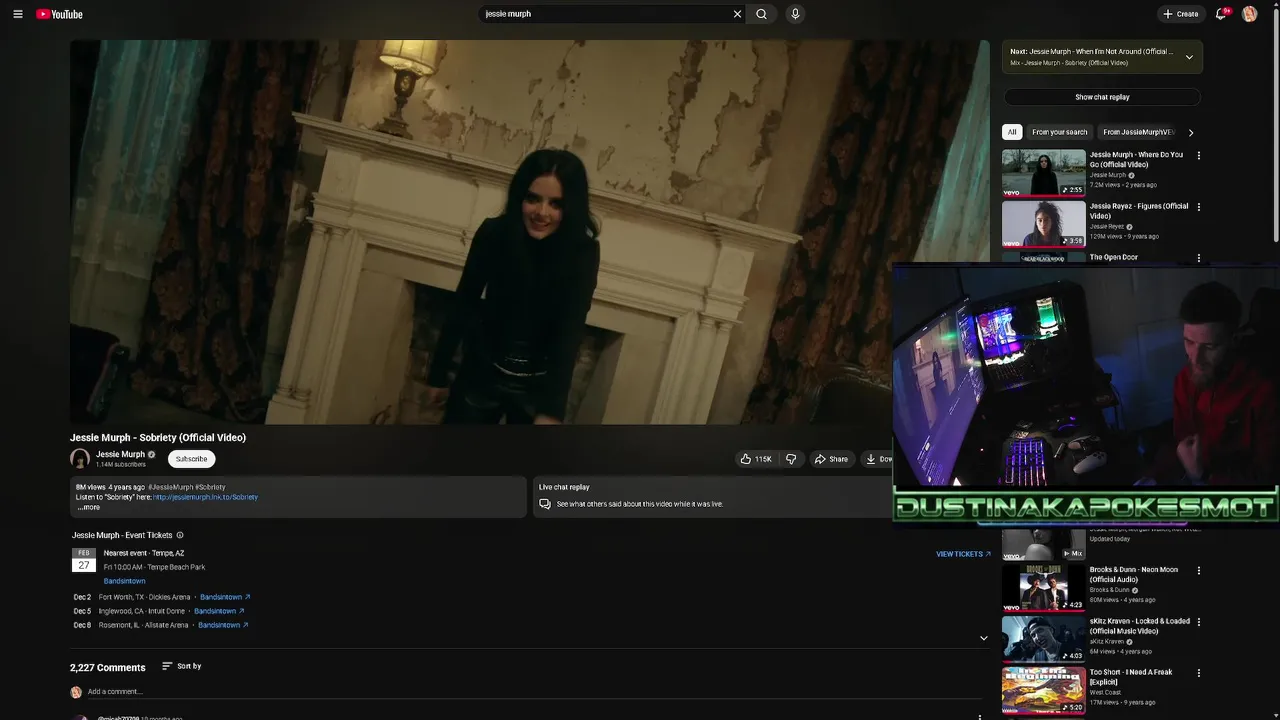
Task: Click Event Tickets info icon
Action: 180,535
